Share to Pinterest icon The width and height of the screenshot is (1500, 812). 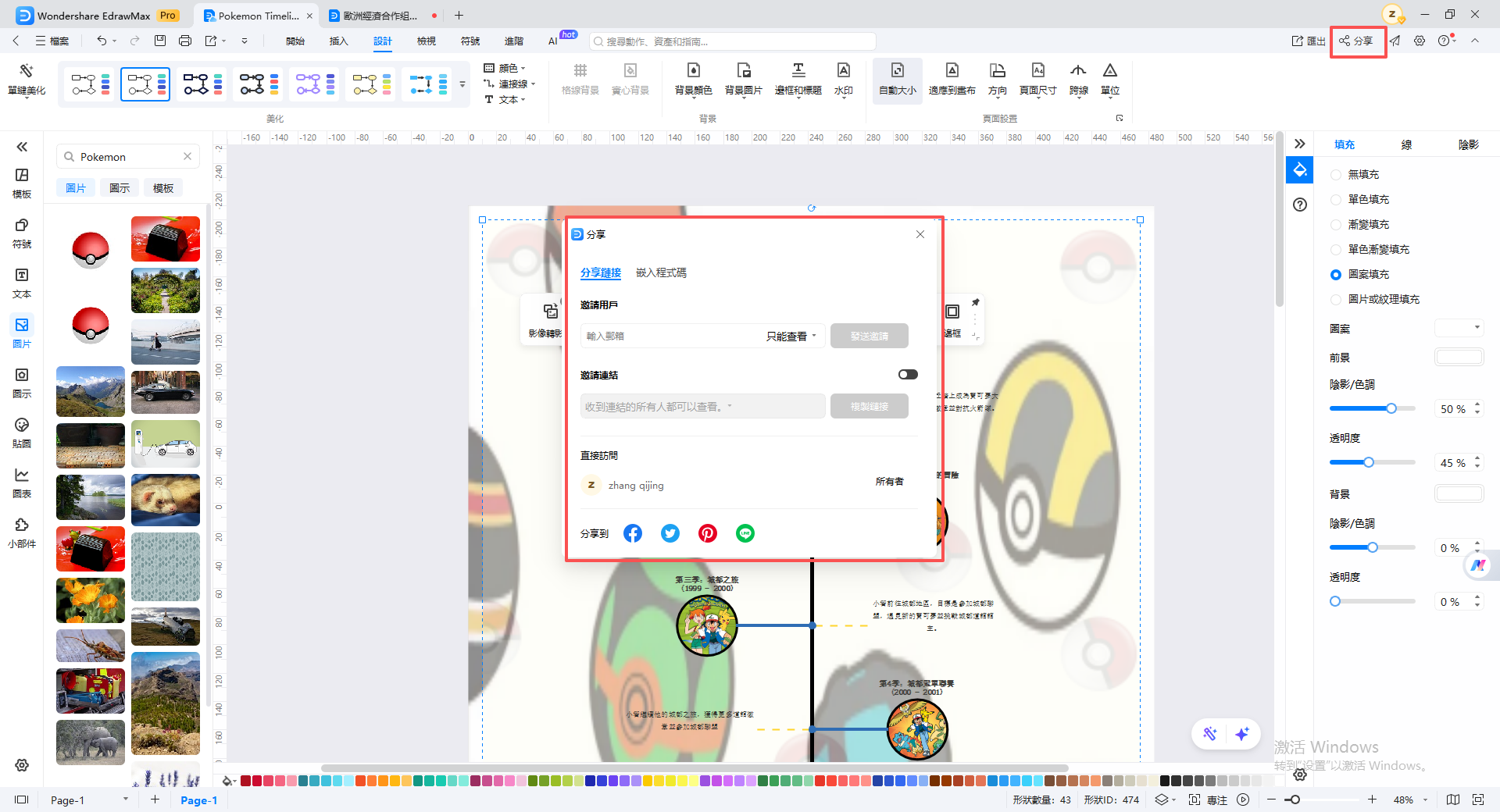[708, 533]
